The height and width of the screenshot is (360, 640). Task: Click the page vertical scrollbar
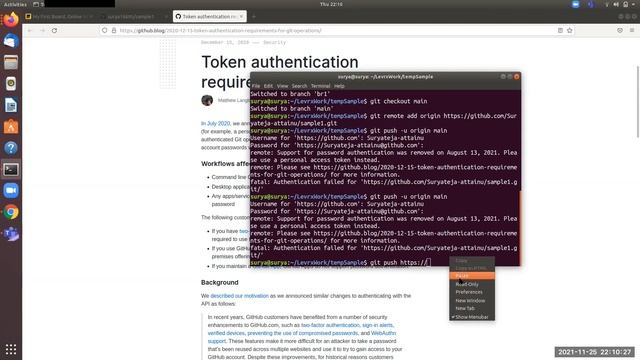pyautogui.click(x=638, y=101)
